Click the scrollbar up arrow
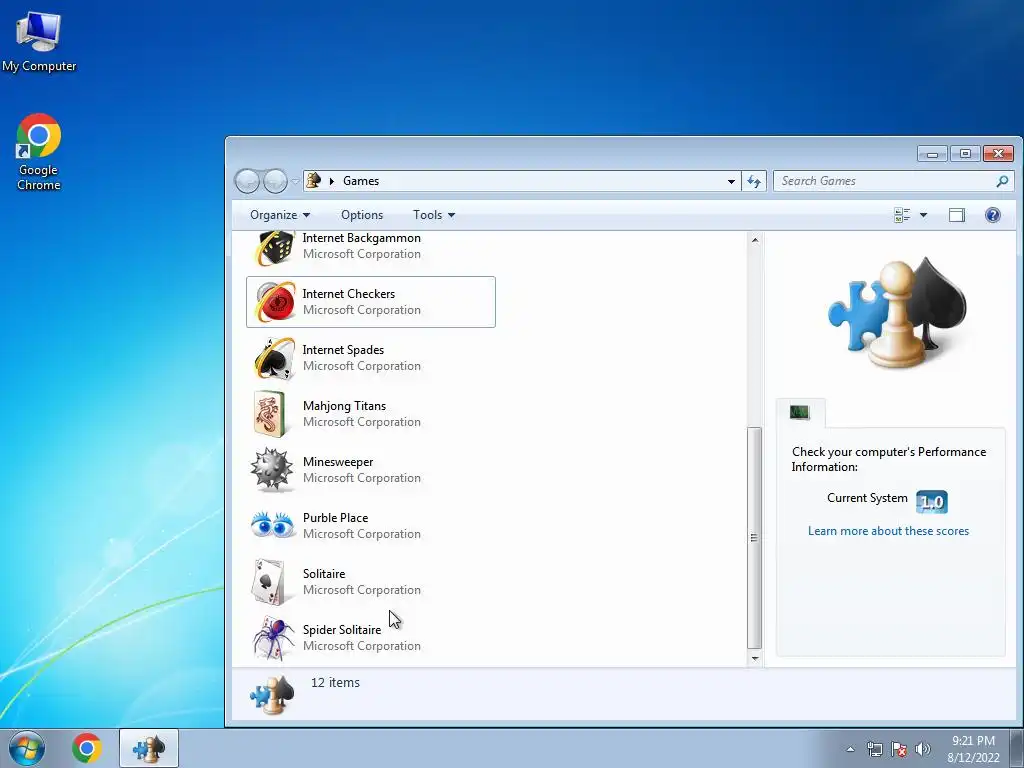The image size is (1024, 768). pos(755,240)
